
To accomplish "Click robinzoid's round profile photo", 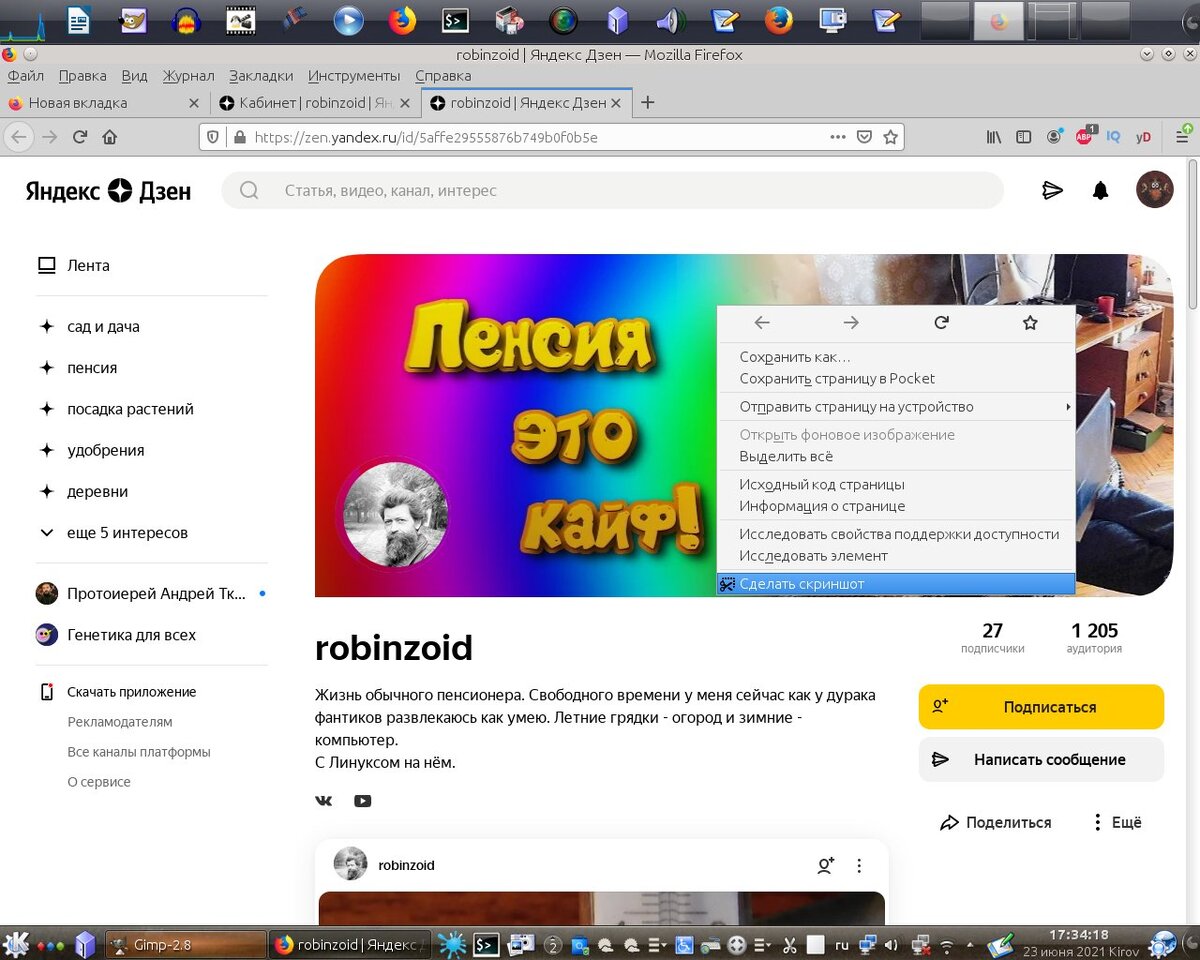I will (x=396, y=515).
